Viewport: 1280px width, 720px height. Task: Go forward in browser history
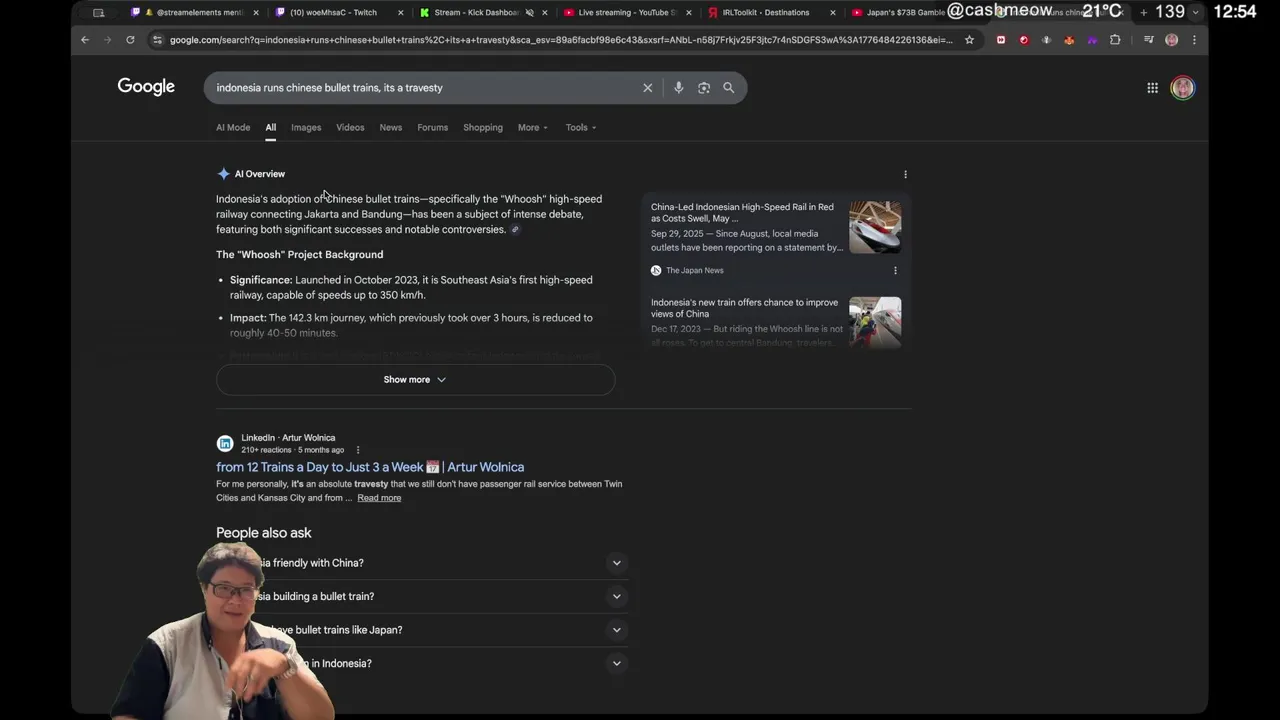click(x=107, y=40)
